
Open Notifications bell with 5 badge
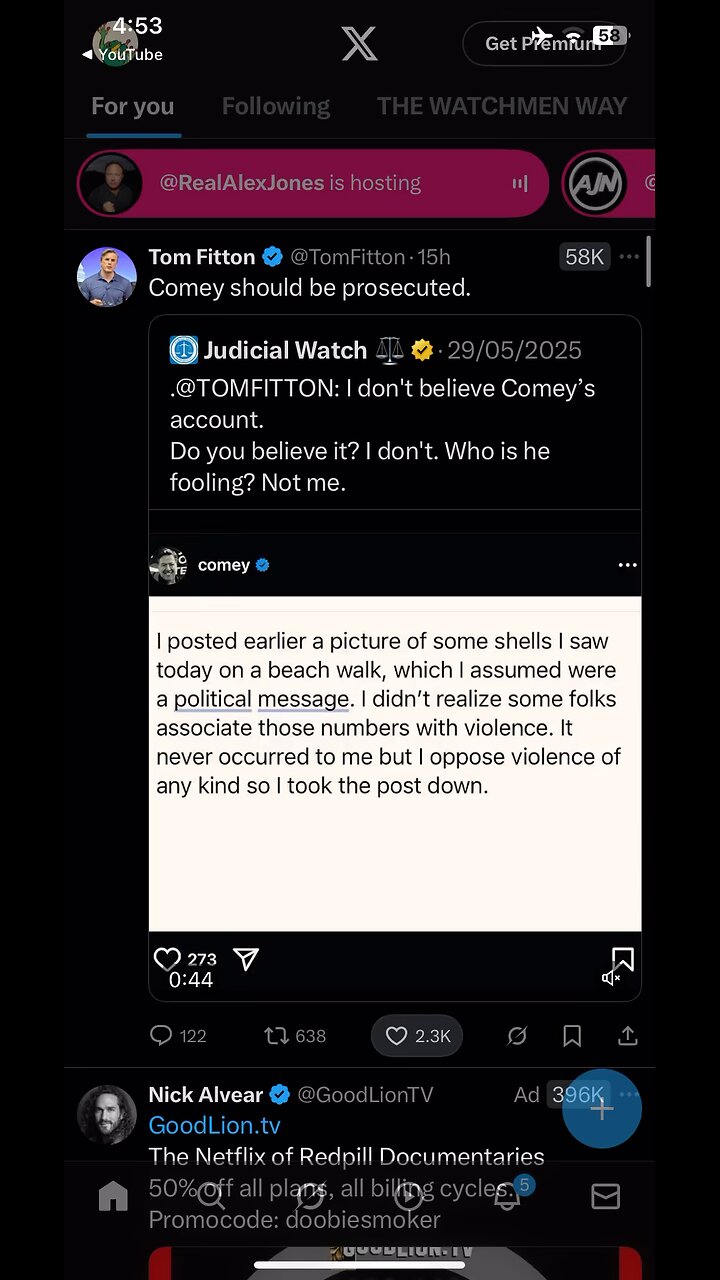508,1196
